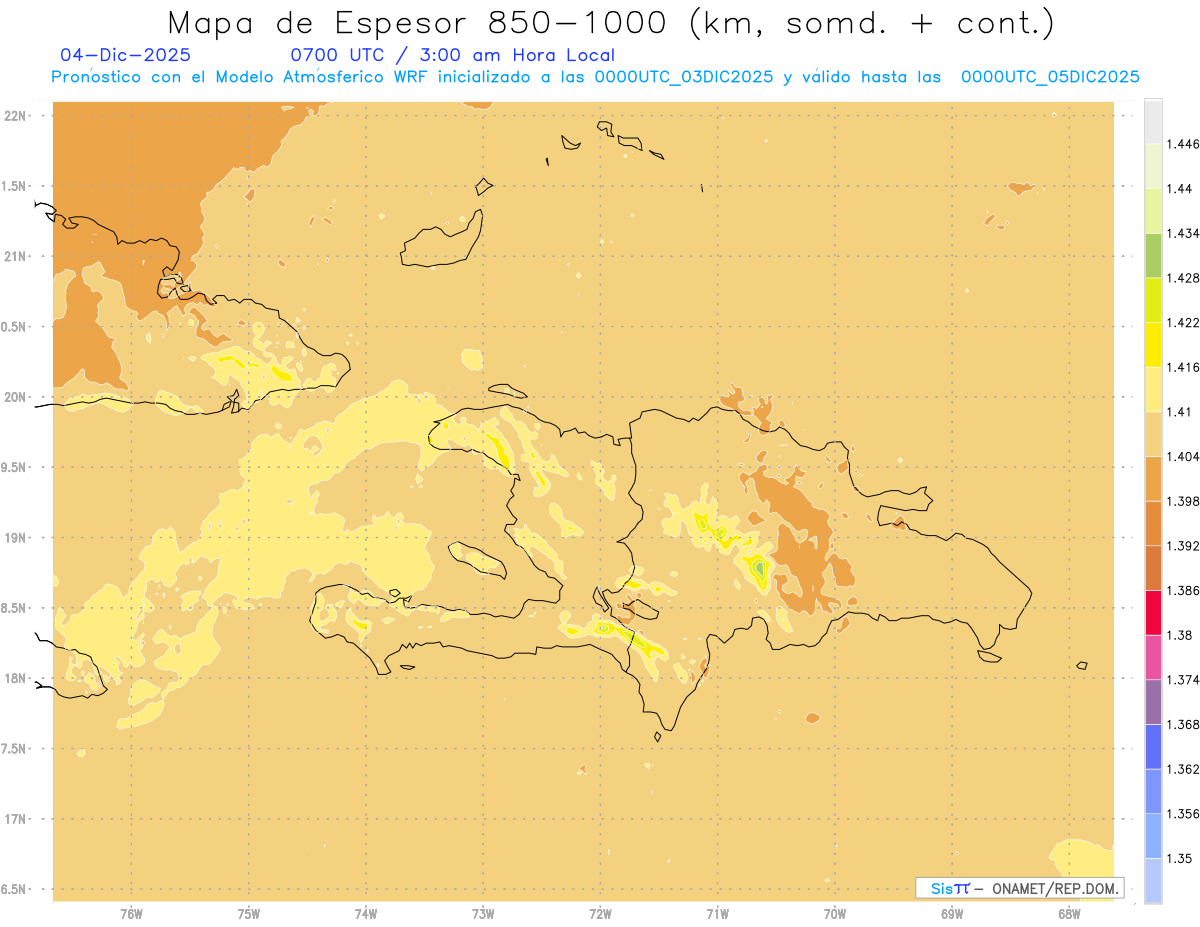1200x927 pixels.
Task: Select the red legend band 1.38–1.386
Action: (x=1153, y=613)
